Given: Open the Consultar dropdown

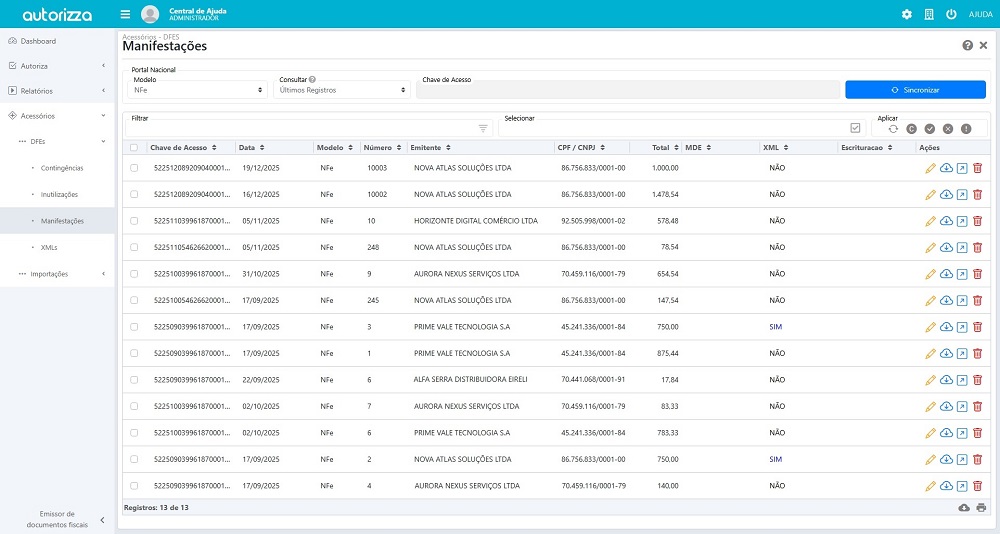Looking at the screenshot, I should (x=342, y=90).
